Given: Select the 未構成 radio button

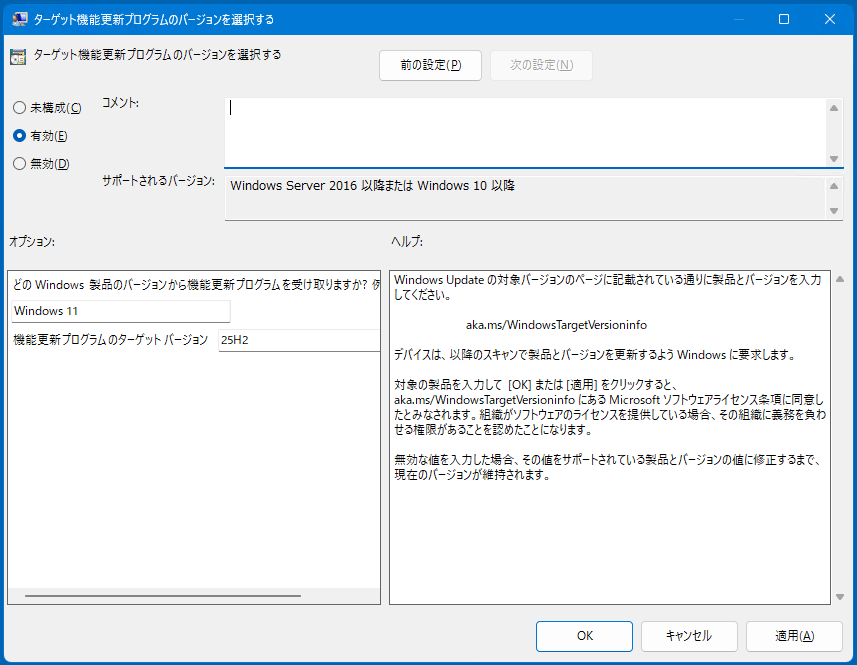Looking at the screenshot, I should [x=20, y=108].
